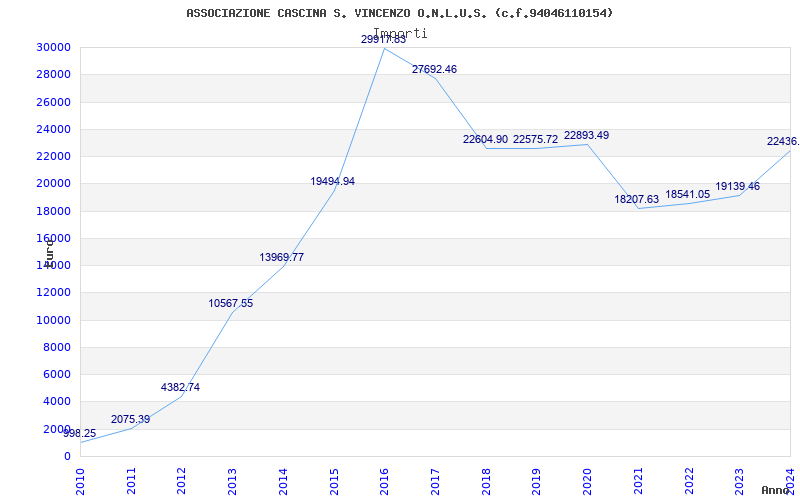Select the data label 10567.55

coord(231,304)
